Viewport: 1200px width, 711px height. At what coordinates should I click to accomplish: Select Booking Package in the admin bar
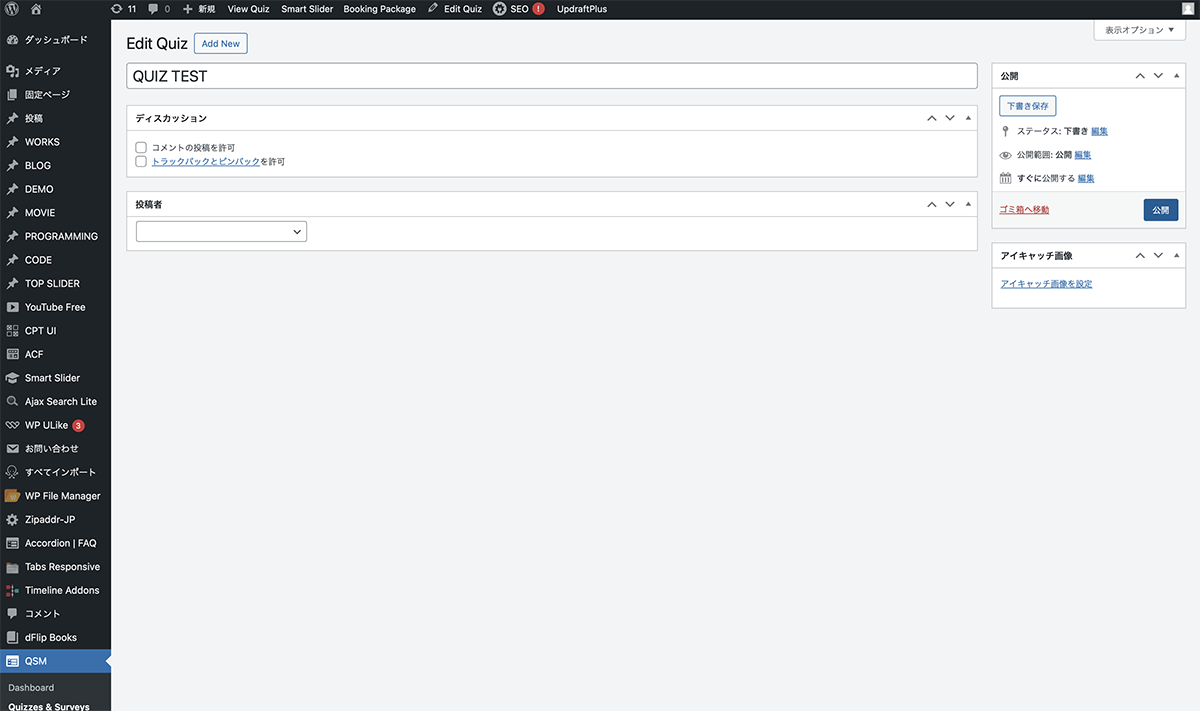(379, 9)
